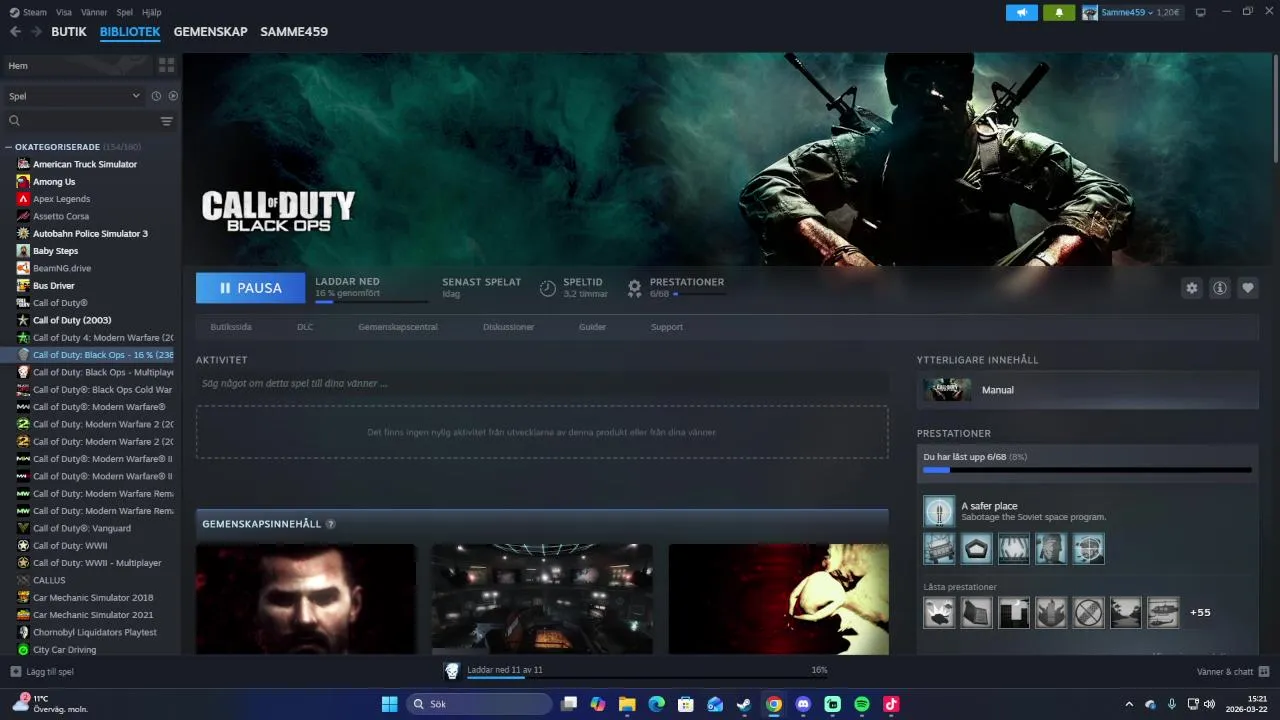Open the DLC link

[305, 327]
